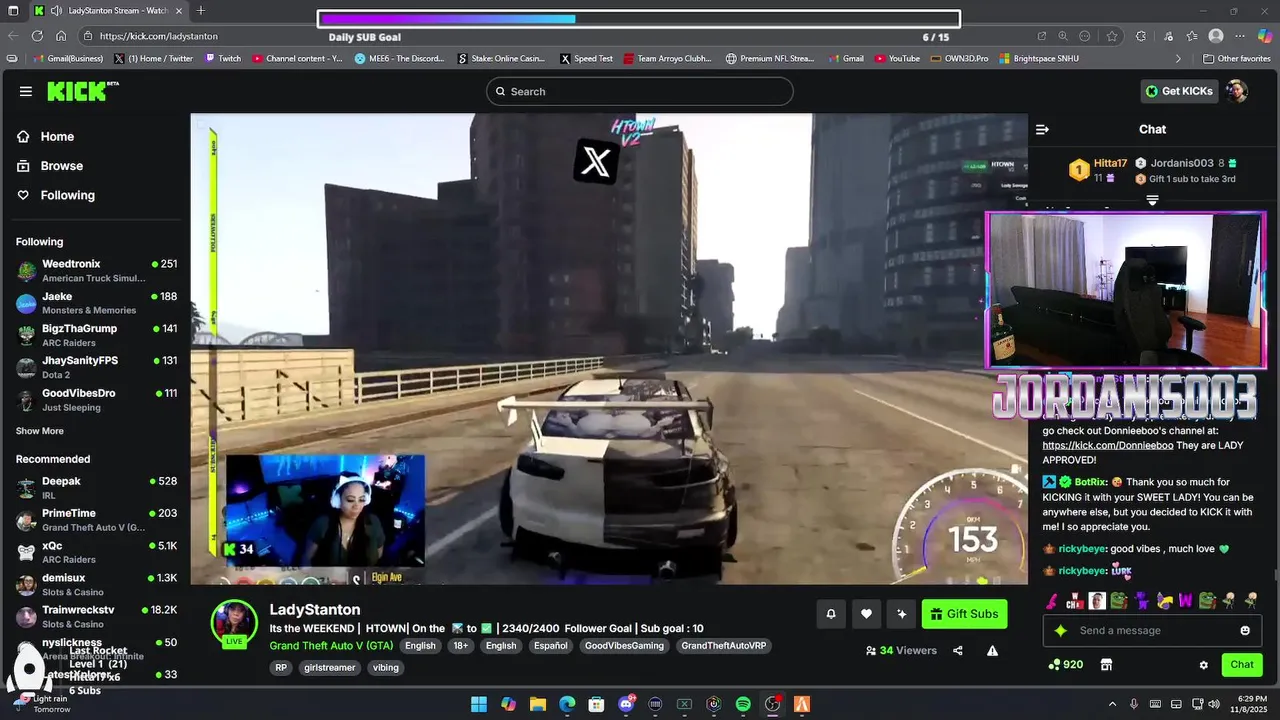Screen dimensions: 1280x720
Task: Open the YouTube bookmark
Action: point(897,59)
